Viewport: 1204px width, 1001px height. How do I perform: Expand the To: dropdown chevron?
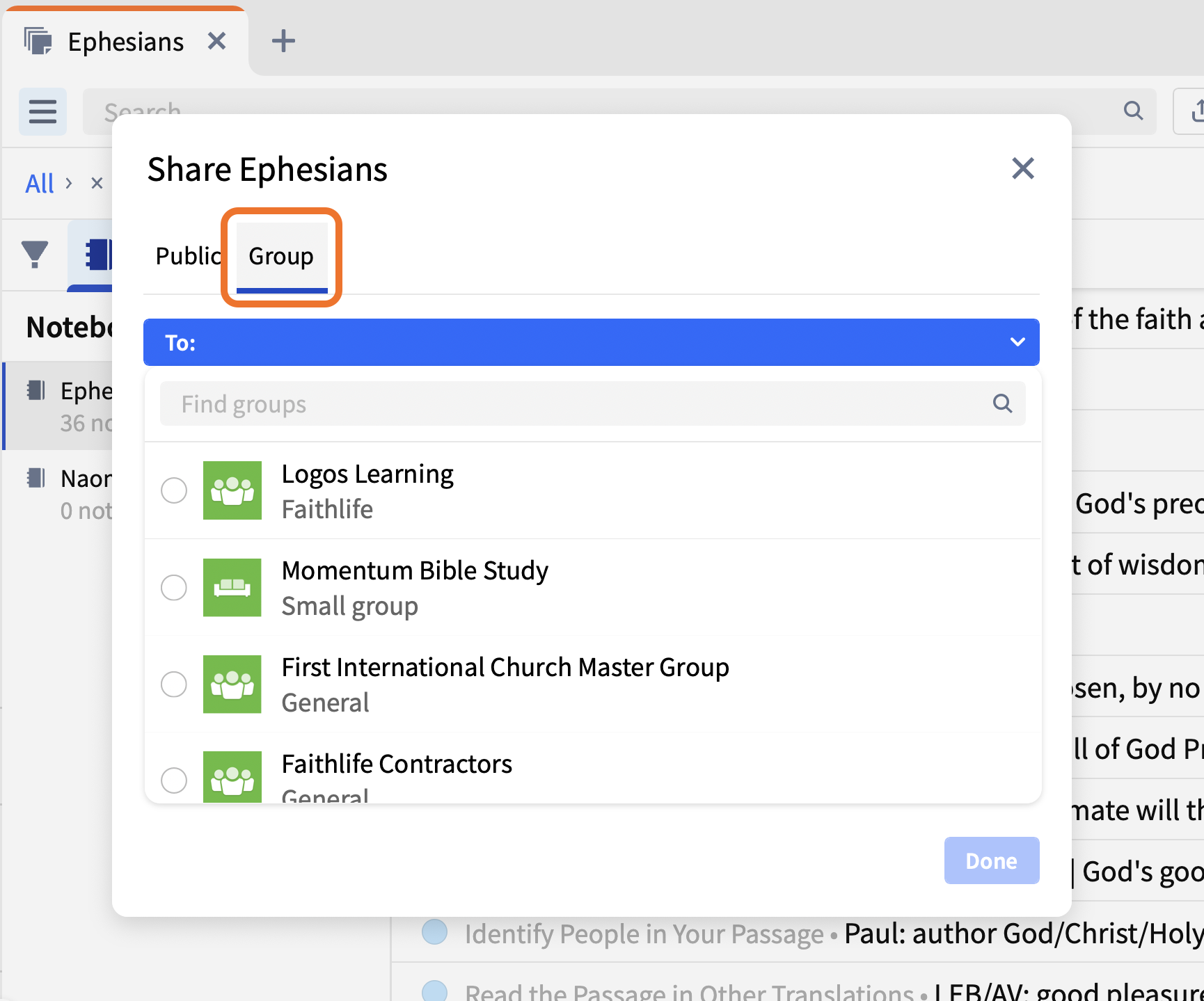1017,342
